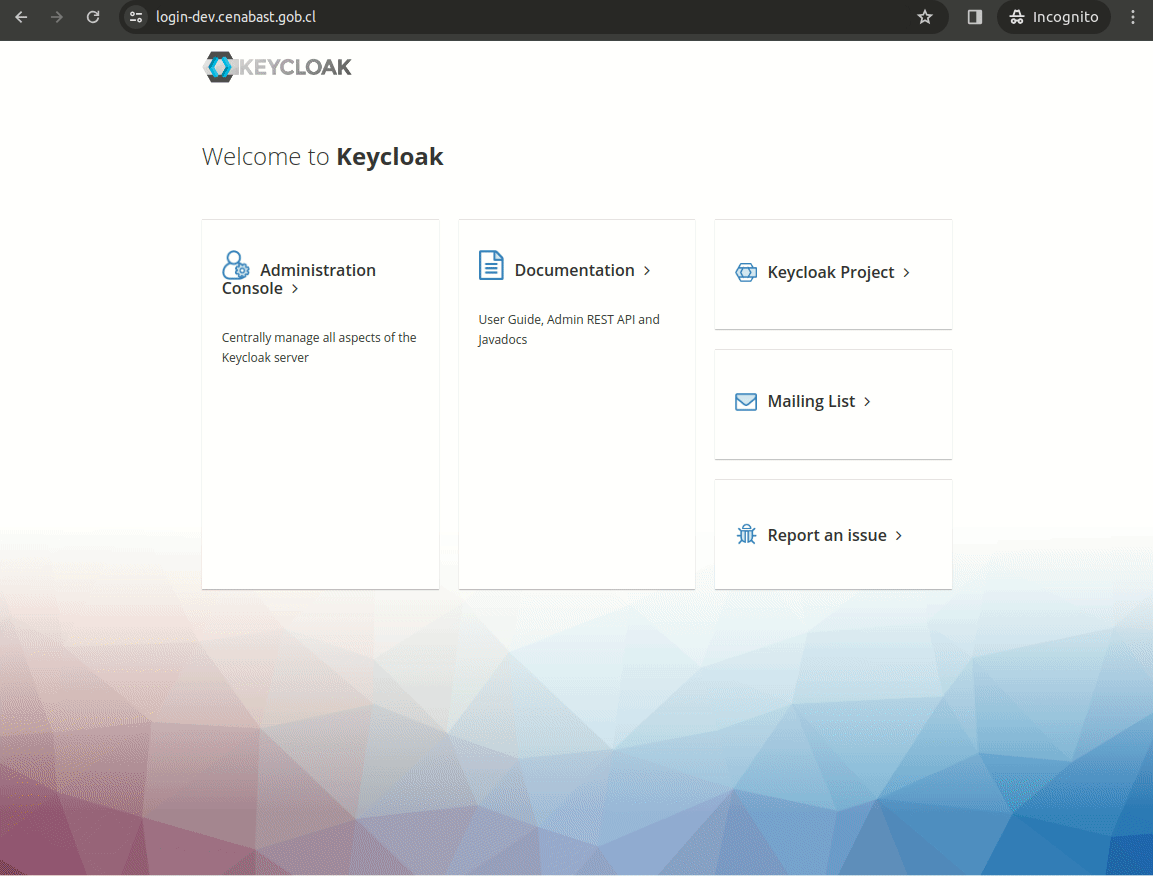The image size is (1153, 876).
Task: Click the Report an issue bug icon
Action: pyautogui.click(x=746, y=534)
